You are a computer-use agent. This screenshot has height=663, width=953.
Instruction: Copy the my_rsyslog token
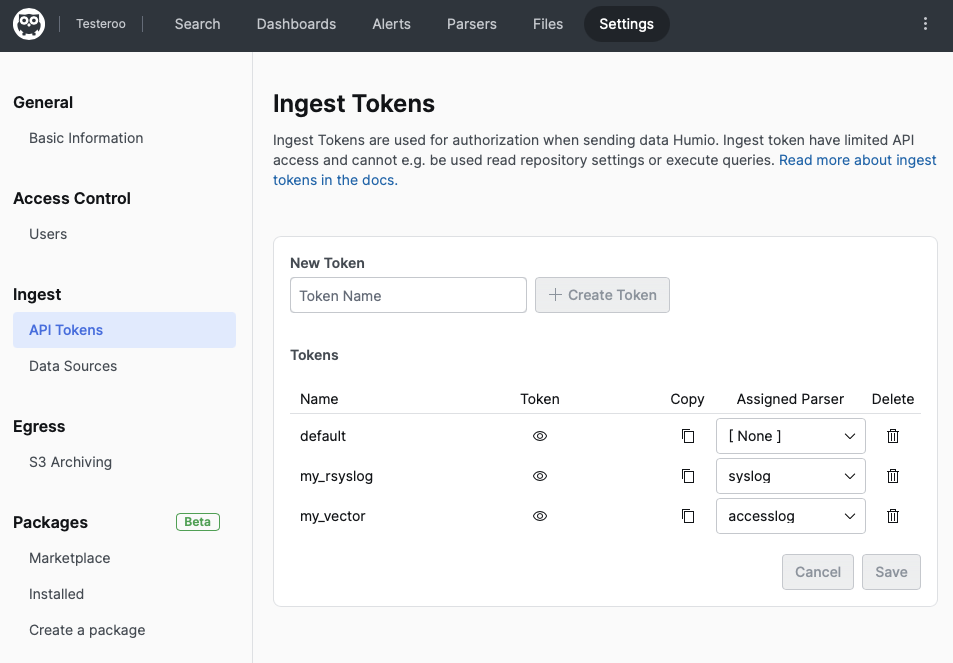(x=687, y=476)
